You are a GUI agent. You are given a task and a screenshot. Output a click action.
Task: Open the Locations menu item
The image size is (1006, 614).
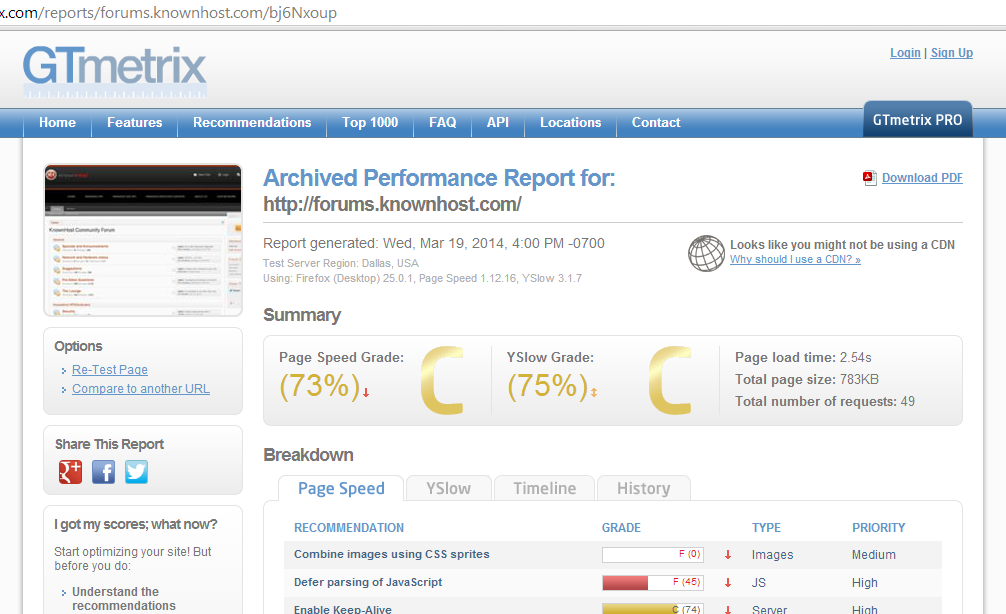coord(570,123)
